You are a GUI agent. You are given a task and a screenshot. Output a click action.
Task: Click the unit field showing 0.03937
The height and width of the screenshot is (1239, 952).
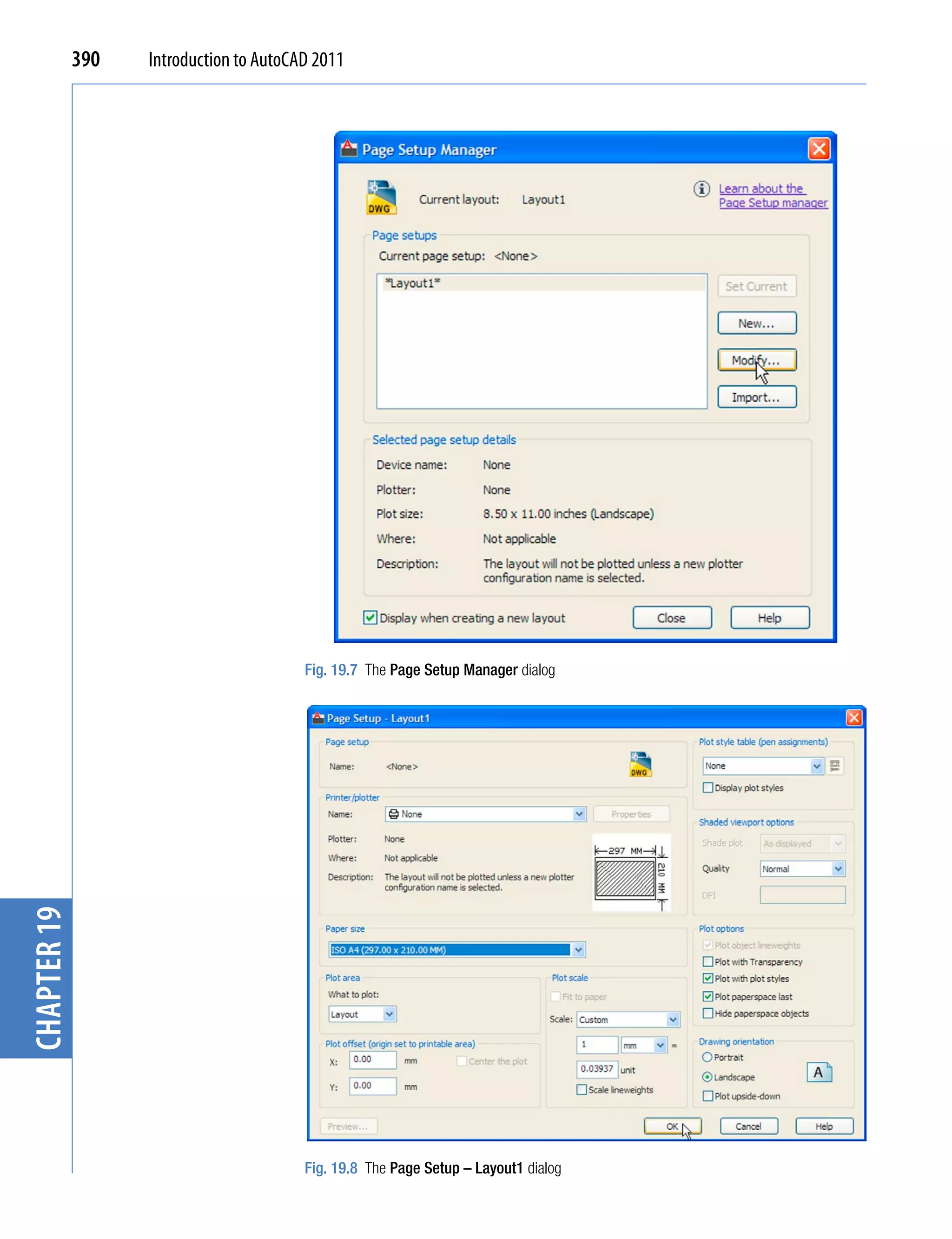click(597, 1068)
